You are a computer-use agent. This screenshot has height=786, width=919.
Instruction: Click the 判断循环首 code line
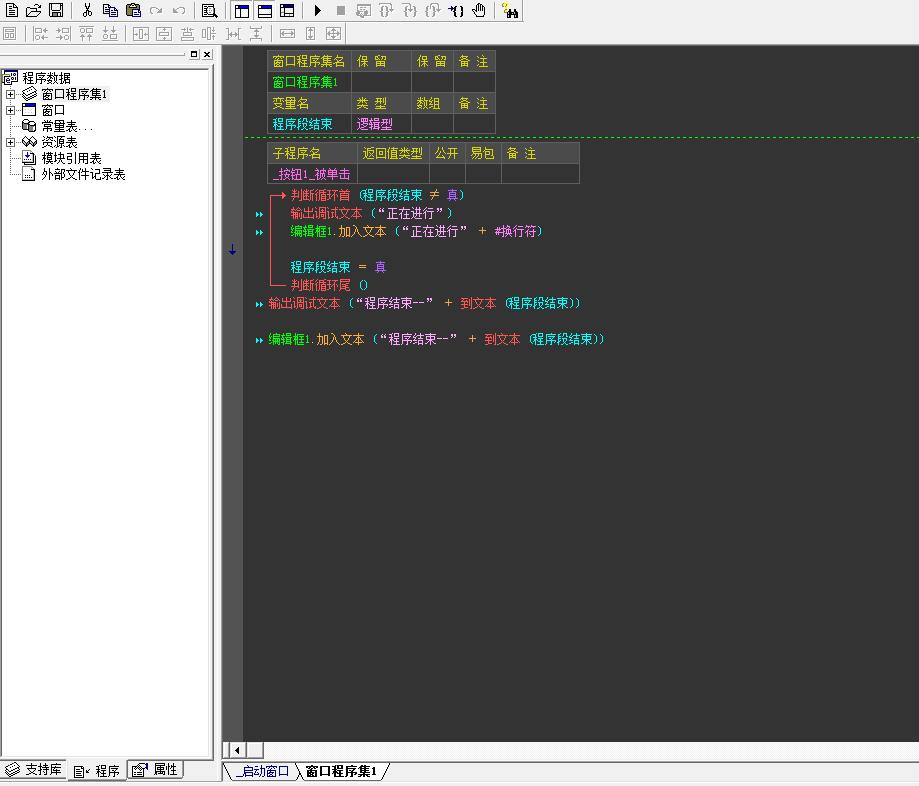tap(377, 195)
